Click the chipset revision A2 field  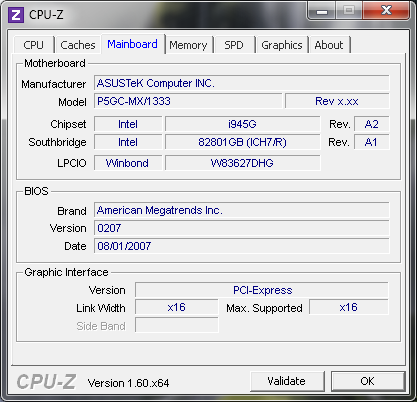pyautogui.click(x=371, y=124)
